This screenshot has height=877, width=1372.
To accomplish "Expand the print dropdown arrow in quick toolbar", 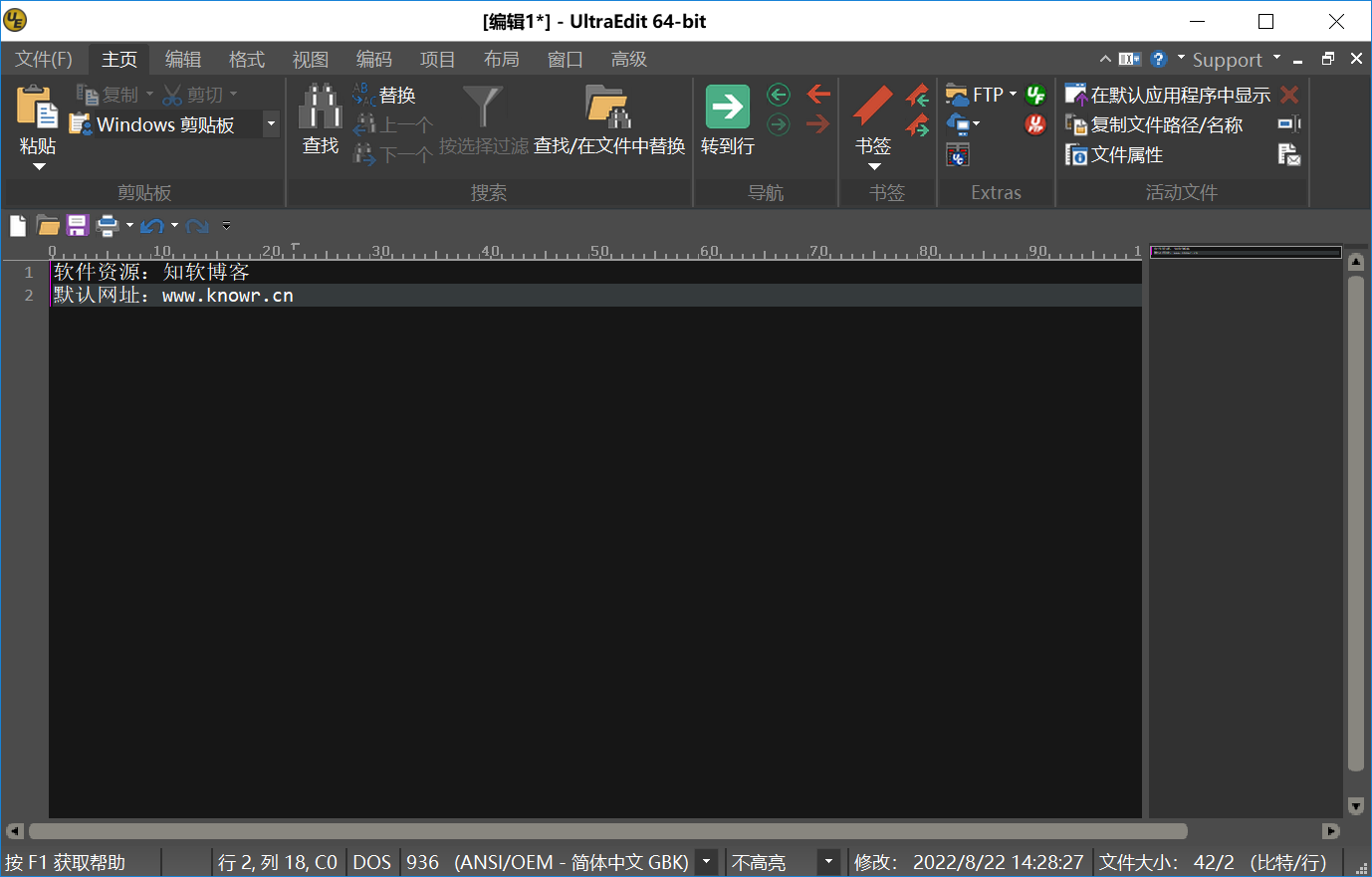I will [129, 226].
